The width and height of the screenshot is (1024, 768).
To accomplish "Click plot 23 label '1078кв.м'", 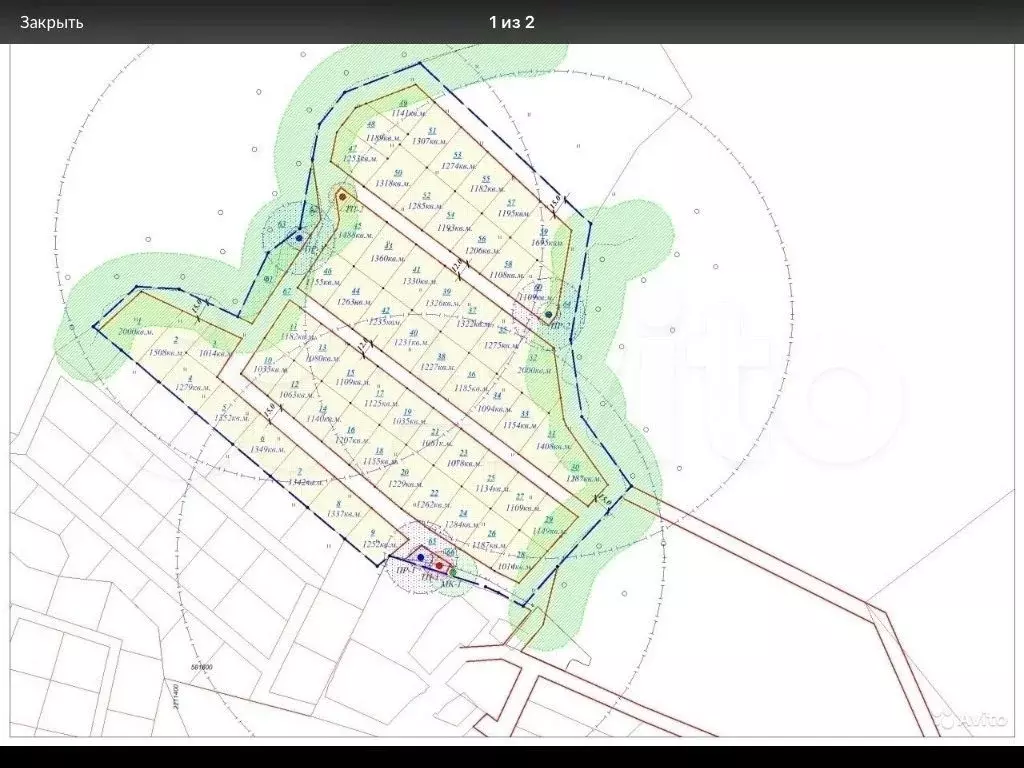I will point(464,463).
